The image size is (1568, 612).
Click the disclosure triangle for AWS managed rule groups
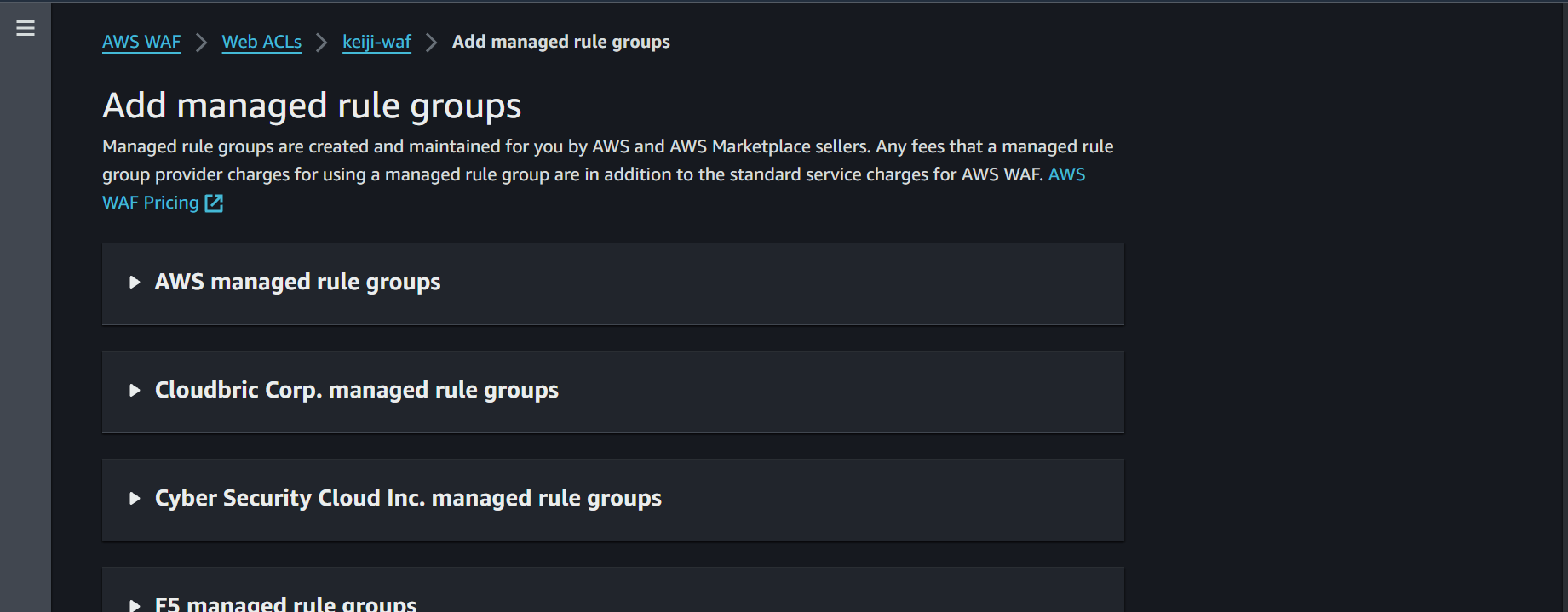coord(135,283)
